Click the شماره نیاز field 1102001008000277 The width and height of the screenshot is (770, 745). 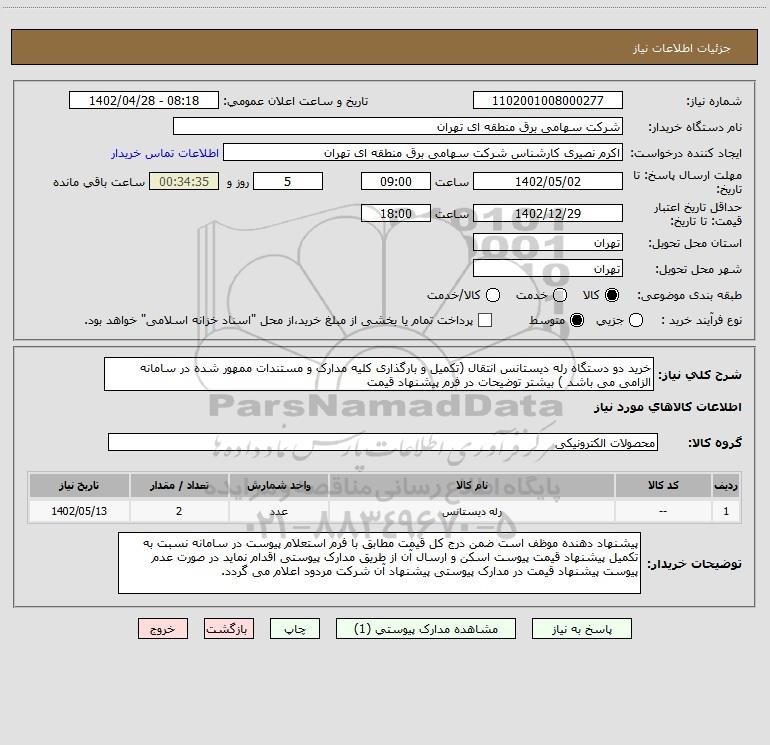coord(548,100)
